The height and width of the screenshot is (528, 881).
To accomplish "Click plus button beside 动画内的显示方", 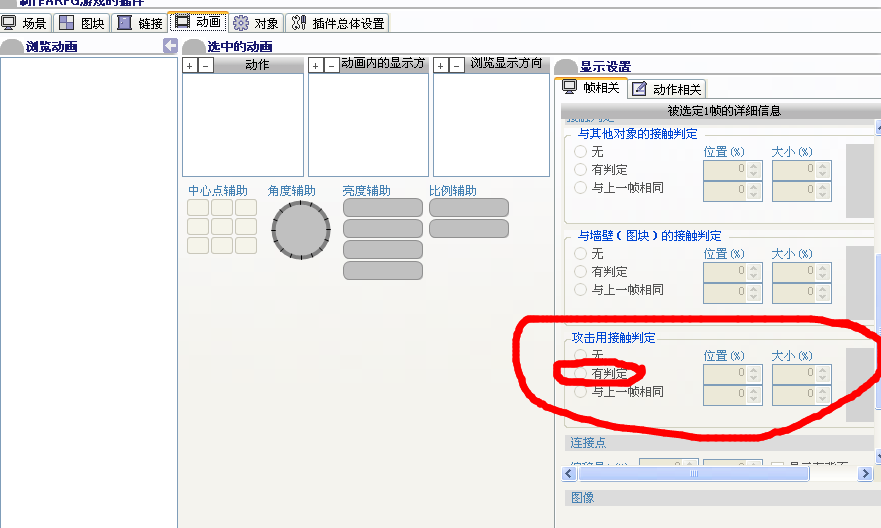I will point(316,66).
